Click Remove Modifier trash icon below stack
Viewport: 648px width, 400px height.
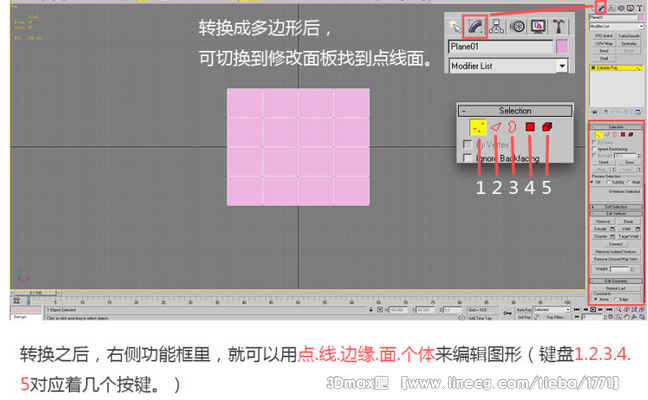625,112
